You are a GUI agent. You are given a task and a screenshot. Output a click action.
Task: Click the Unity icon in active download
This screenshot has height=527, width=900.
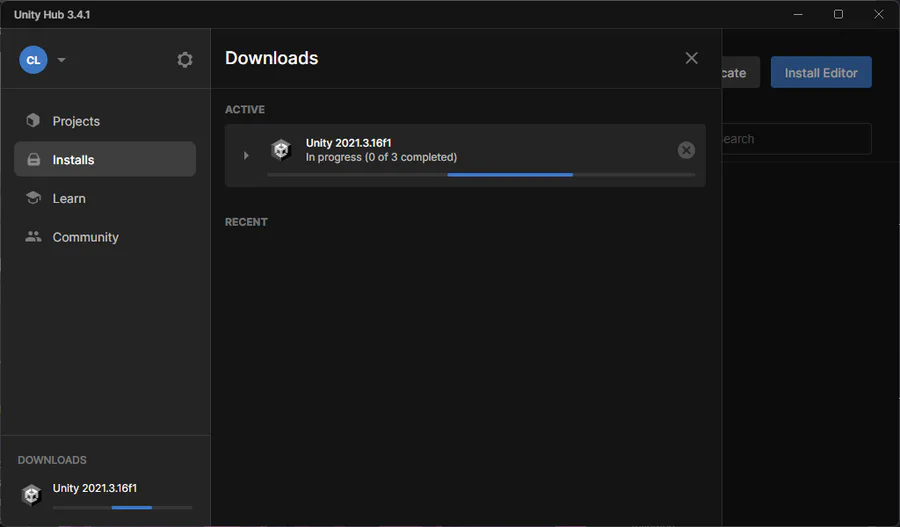point(281,150)
